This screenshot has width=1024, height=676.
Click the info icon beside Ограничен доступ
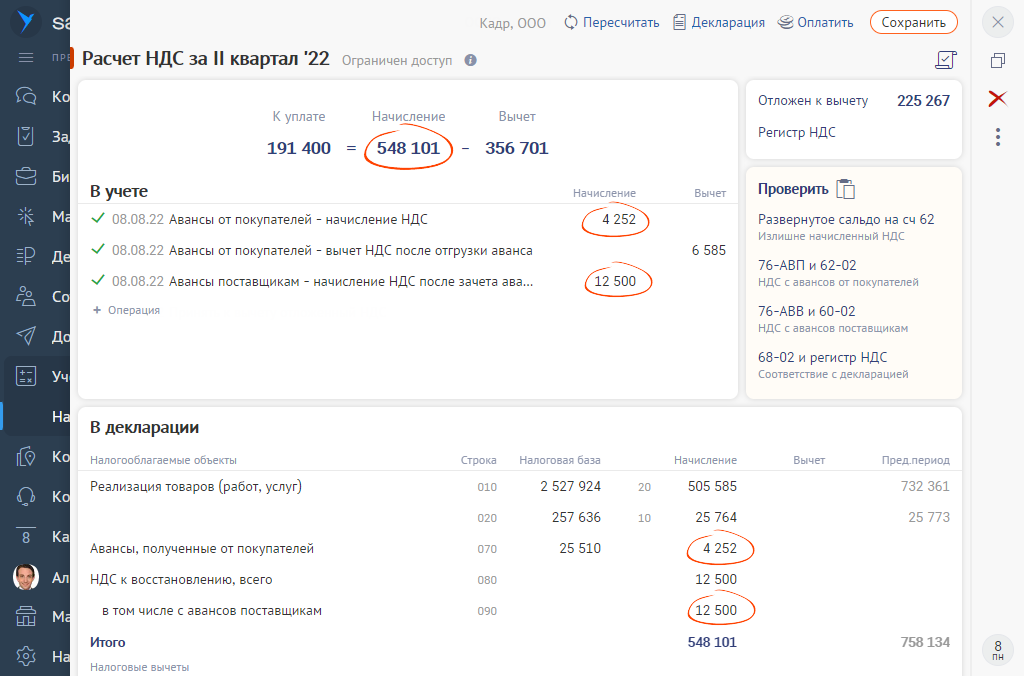471,60
